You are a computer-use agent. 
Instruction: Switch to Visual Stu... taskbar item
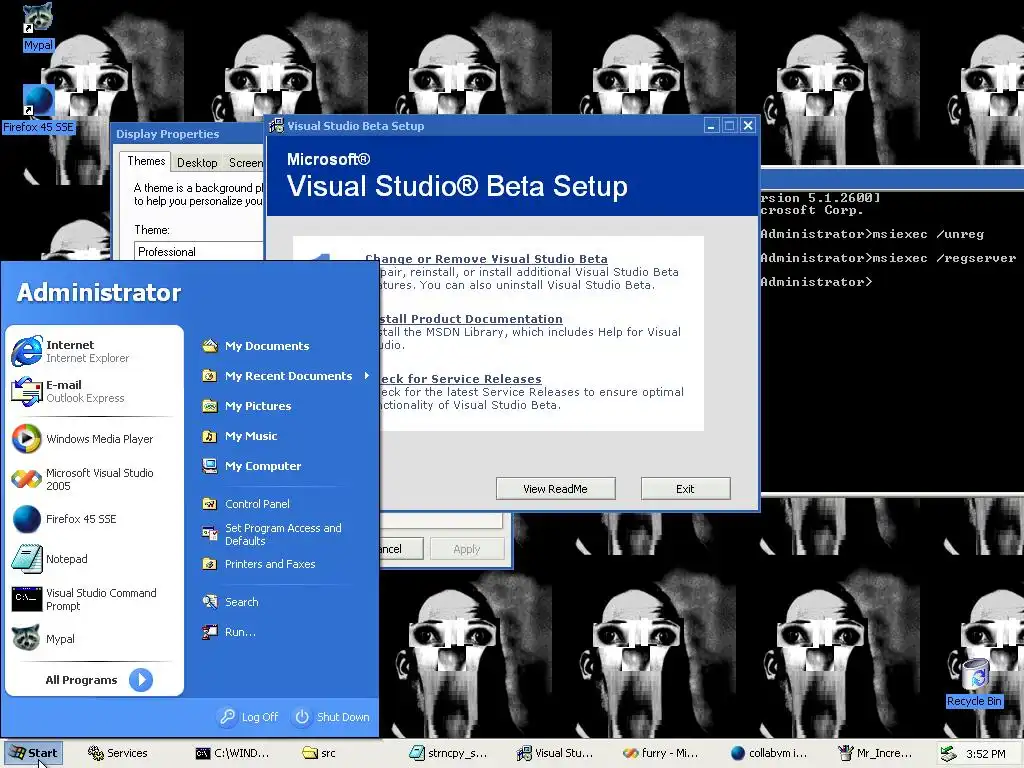pos(555,753)
